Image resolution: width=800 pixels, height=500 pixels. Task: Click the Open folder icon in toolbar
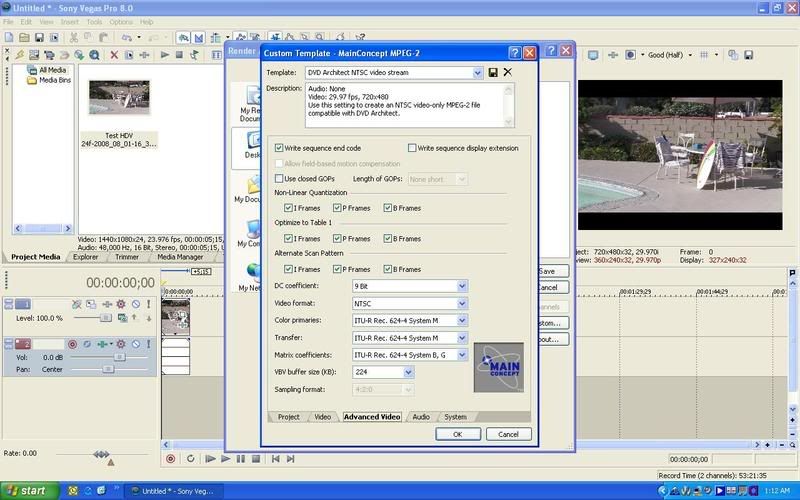pos(24,37)
